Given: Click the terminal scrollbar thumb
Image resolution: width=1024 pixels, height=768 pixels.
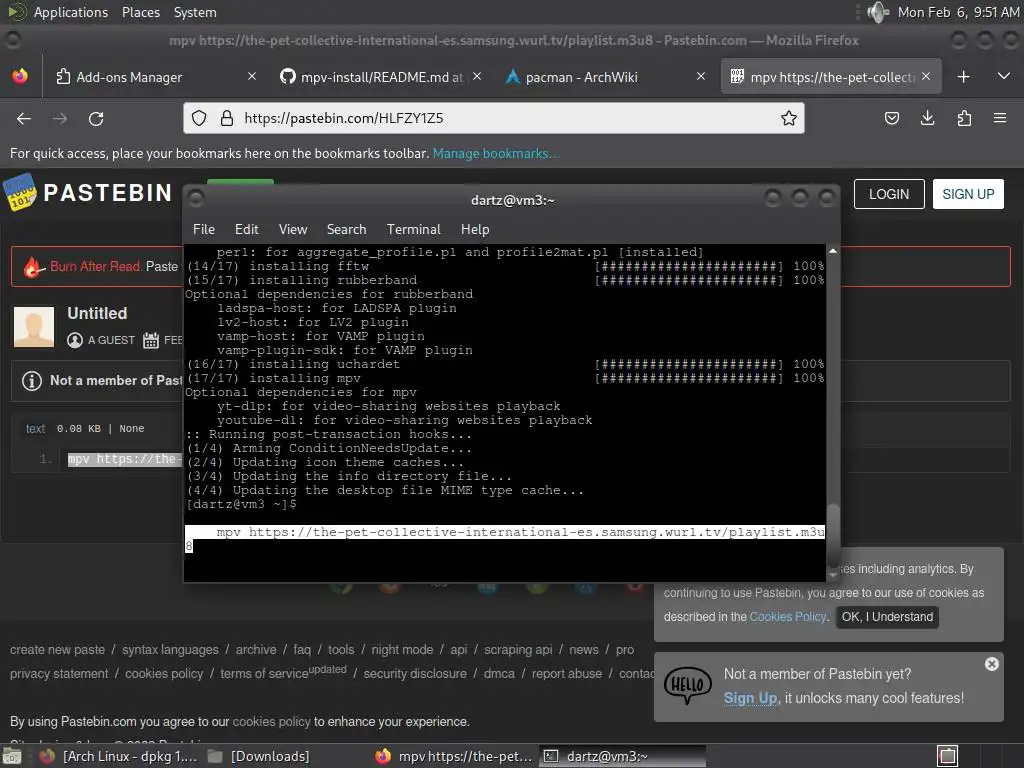Looking at the screenshot, I should click(833, 534).
